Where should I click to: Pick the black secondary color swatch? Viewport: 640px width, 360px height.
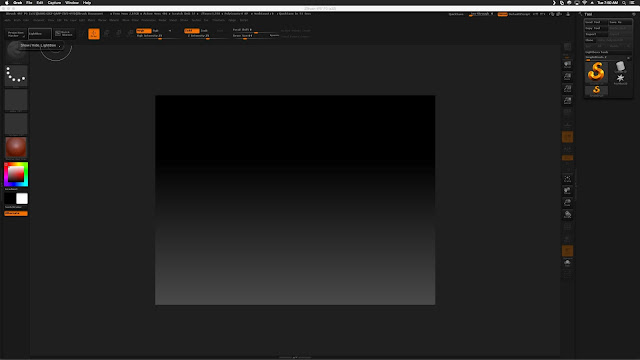(x=10, y=199)
